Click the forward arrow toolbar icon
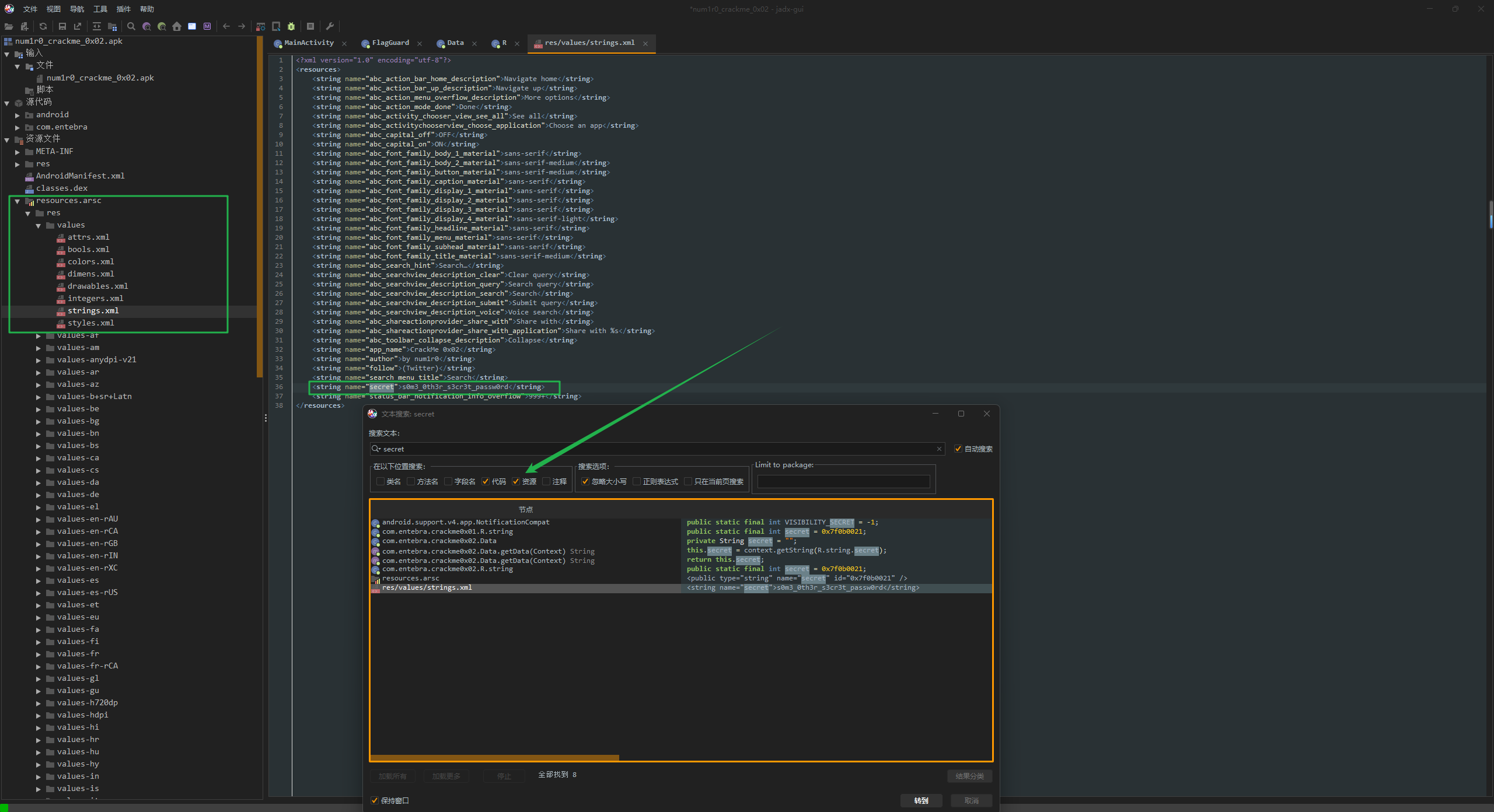Viewport: 1494px width, 812px height. [x=242, y=26]
